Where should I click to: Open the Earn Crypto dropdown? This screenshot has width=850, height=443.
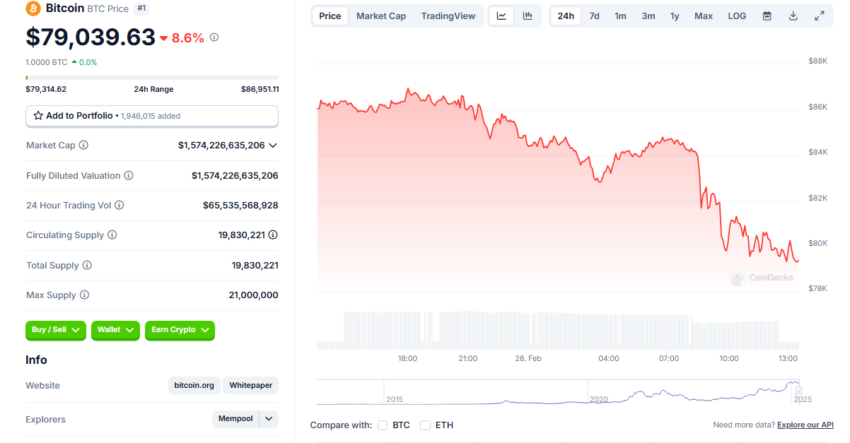click(x=179, y=330)
